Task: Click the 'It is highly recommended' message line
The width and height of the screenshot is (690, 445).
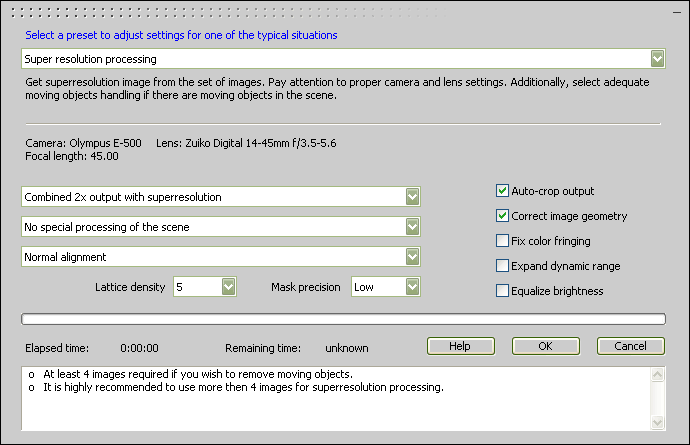Action: pyautogui.click(x=243, y=387)
